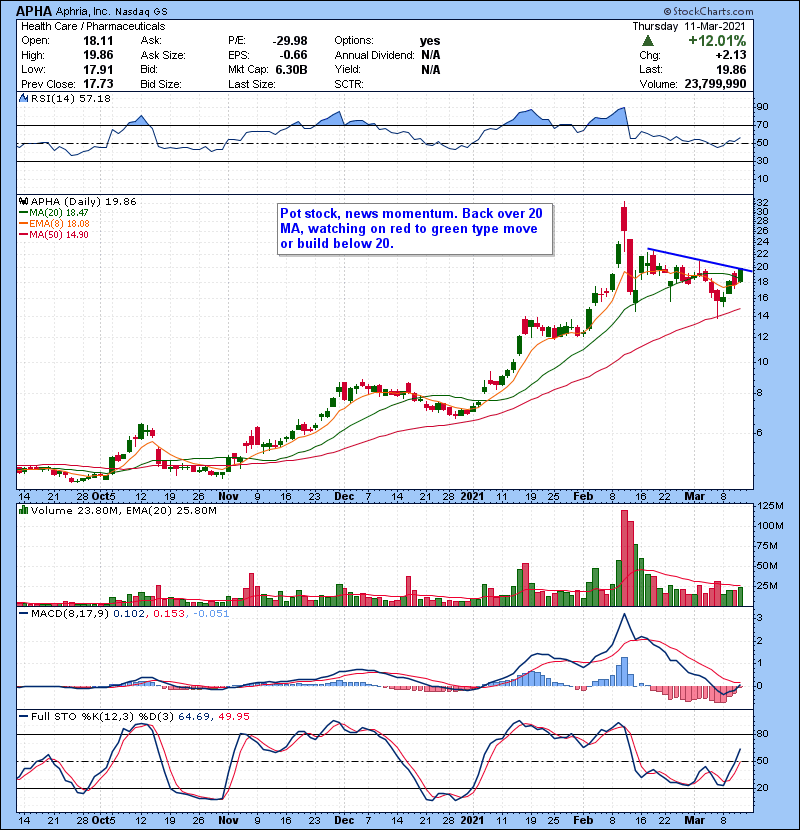Click the Annual Dividend N/A value
The width and height of the screenshot is (800, 830).
[430, 55]
